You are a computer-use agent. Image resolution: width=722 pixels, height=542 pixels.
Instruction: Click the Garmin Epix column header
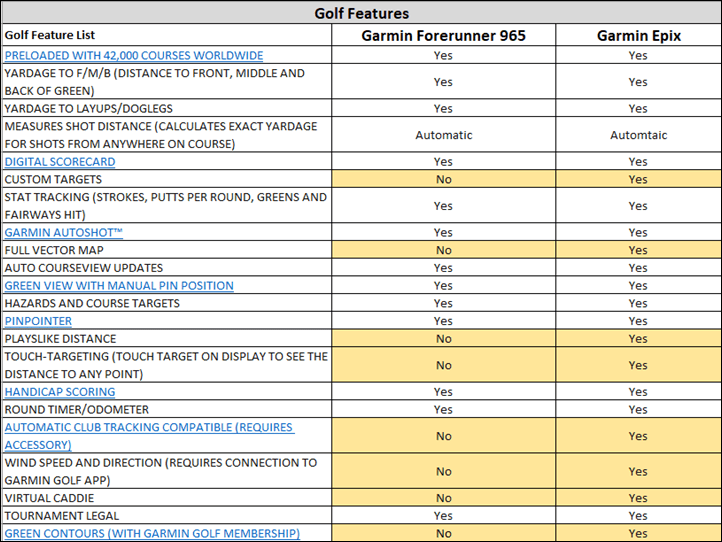[639, 35]
